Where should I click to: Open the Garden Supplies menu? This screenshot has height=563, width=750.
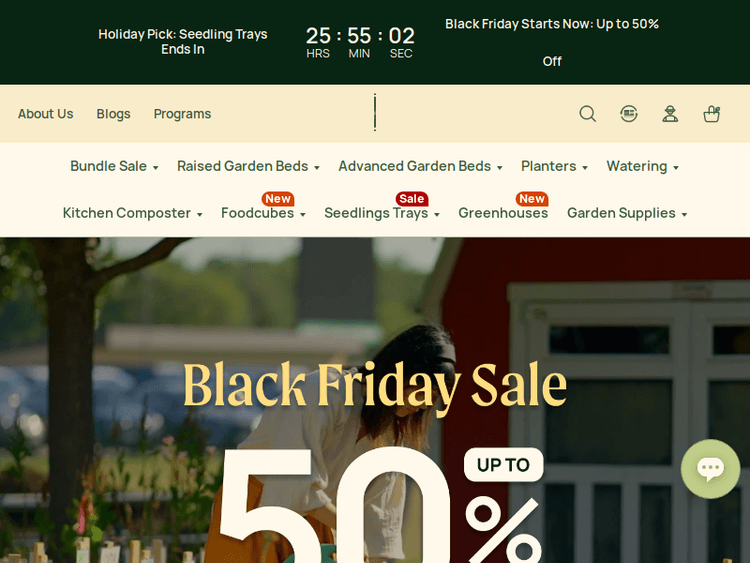click(627, 213)
